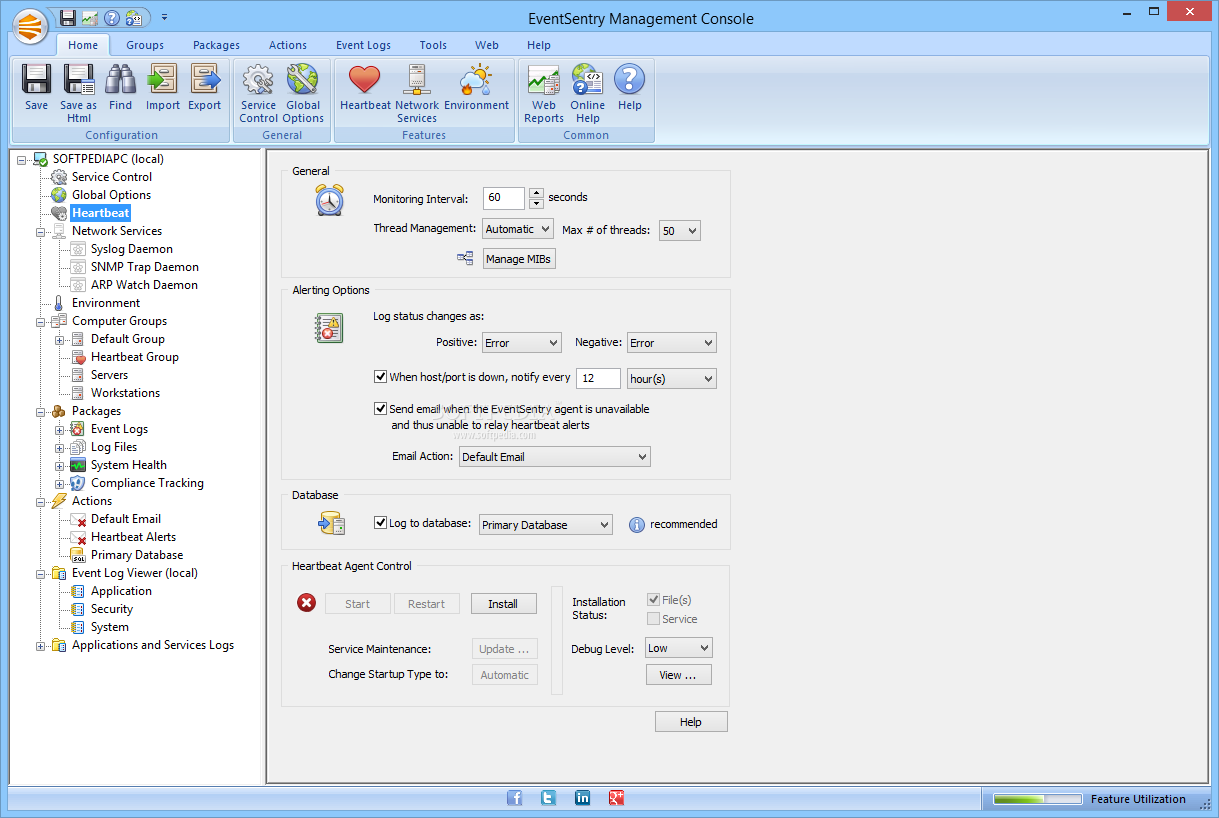Click the Monitoring Interval input field
Viewport: 1219px width, 818px height.
504,198
